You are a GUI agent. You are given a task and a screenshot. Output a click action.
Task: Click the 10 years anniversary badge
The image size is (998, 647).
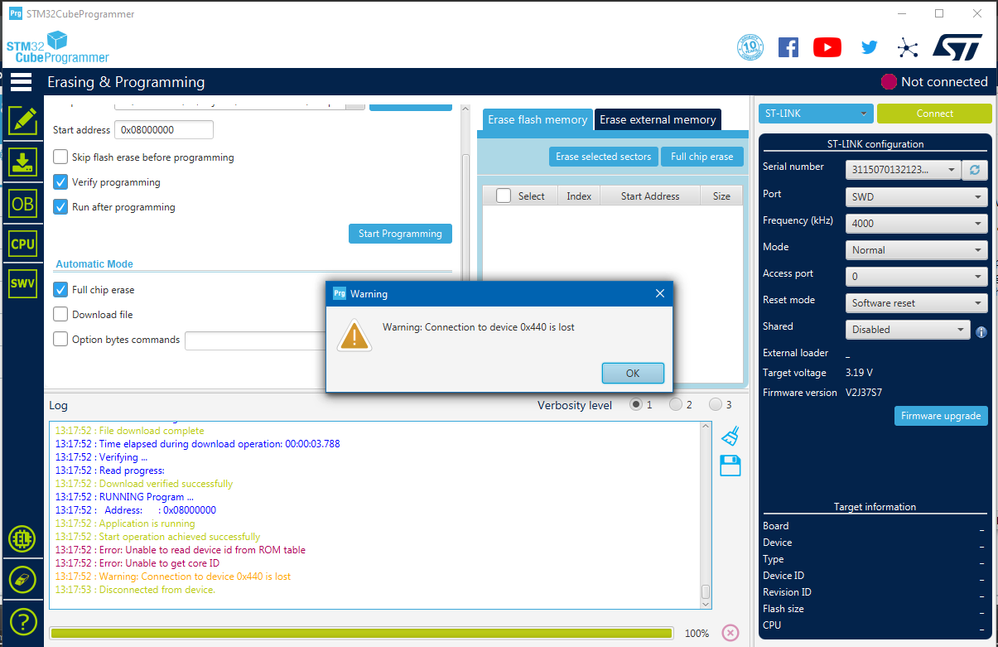[750, 47]
